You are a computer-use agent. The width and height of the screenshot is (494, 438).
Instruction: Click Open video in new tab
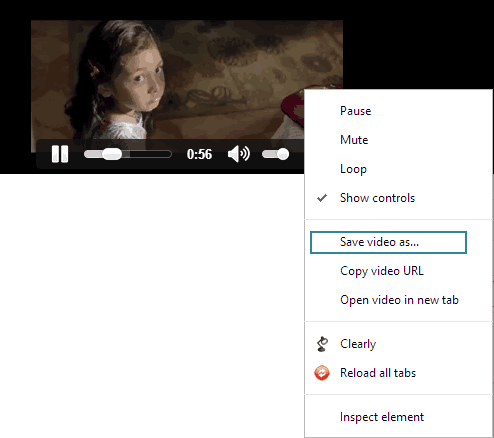pos(398,300)
